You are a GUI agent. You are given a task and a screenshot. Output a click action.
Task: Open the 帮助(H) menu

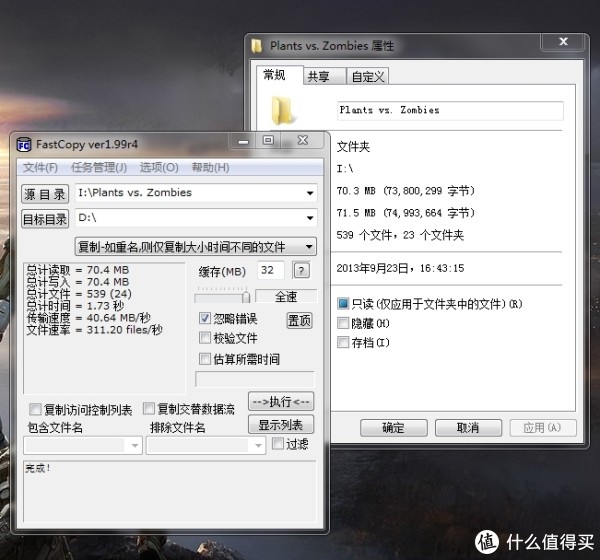(210, 168)
